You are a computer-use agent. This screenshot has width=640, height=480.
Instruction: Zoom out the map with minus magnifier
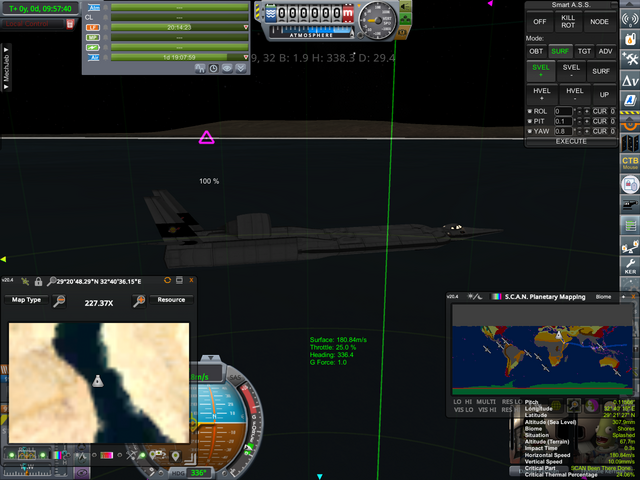(x=60, y=301)
